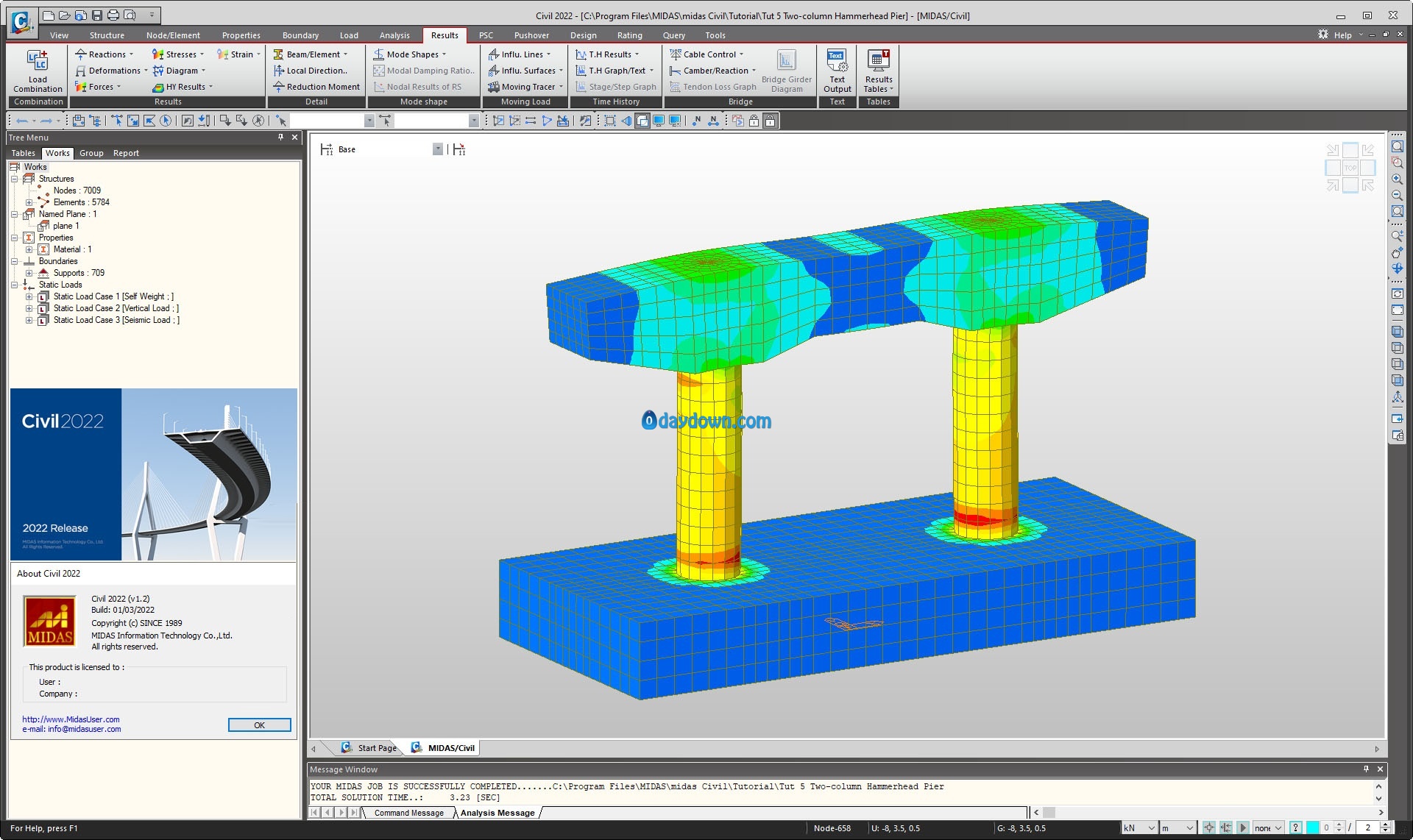
Task: Click the Reduction Moment icon
Action: [x=279, y=87]
